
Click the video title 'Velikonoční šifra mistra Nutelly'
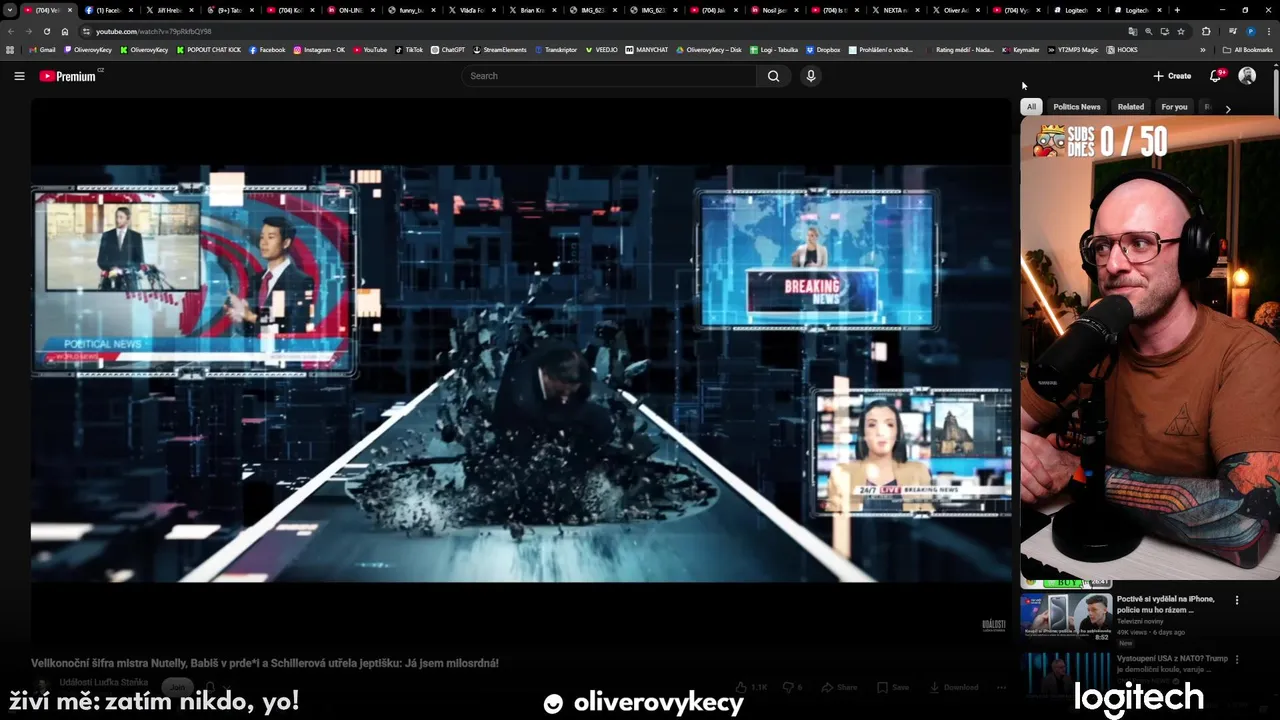pos(265,663)
